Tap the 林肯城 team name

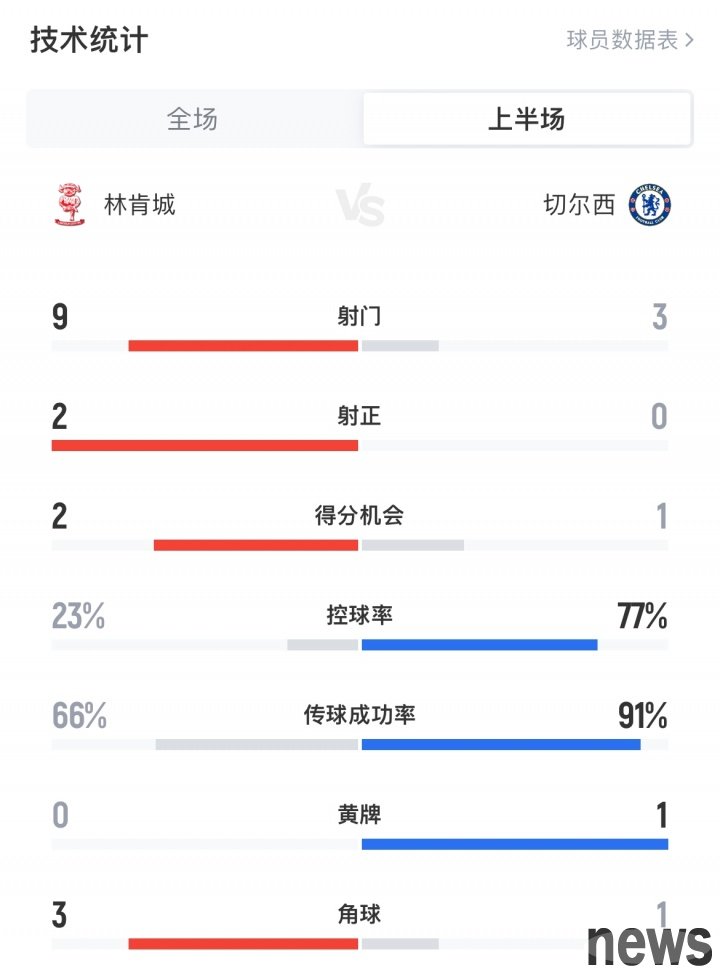[x=140, y=205]
